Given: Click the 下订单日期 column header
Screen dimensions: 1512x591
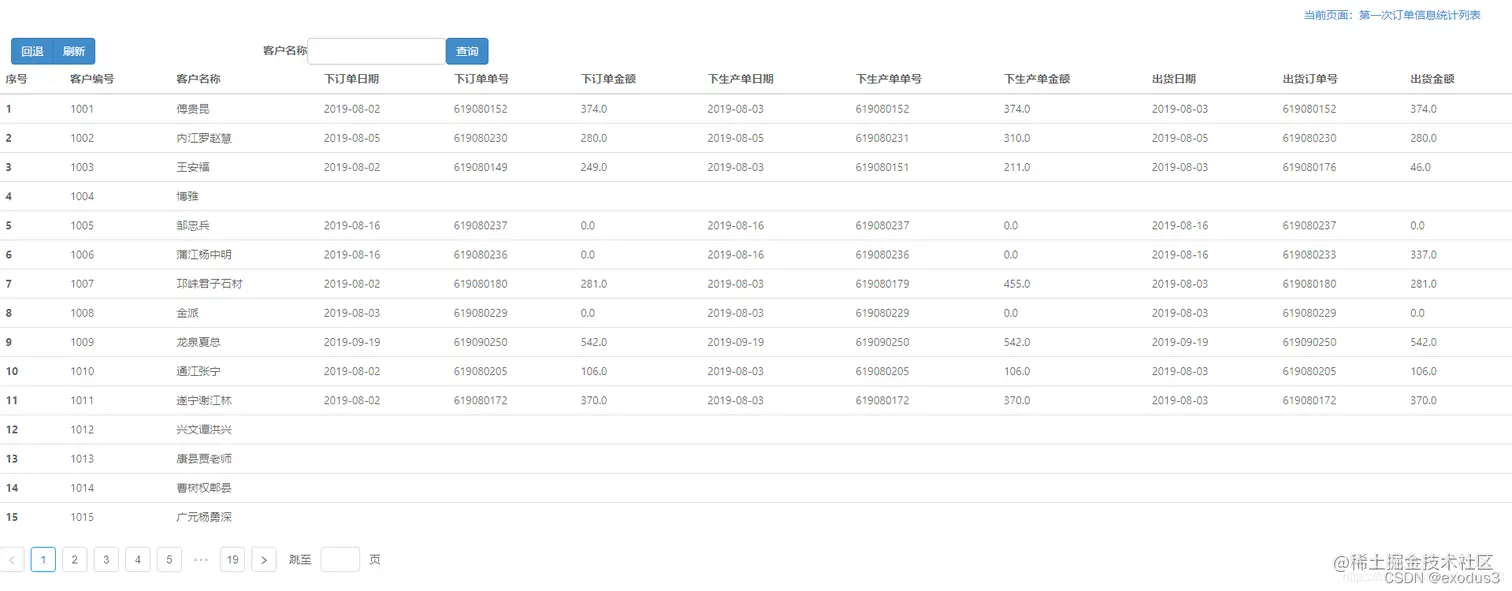Looking at the screenshot, I should tap(351, 79).
